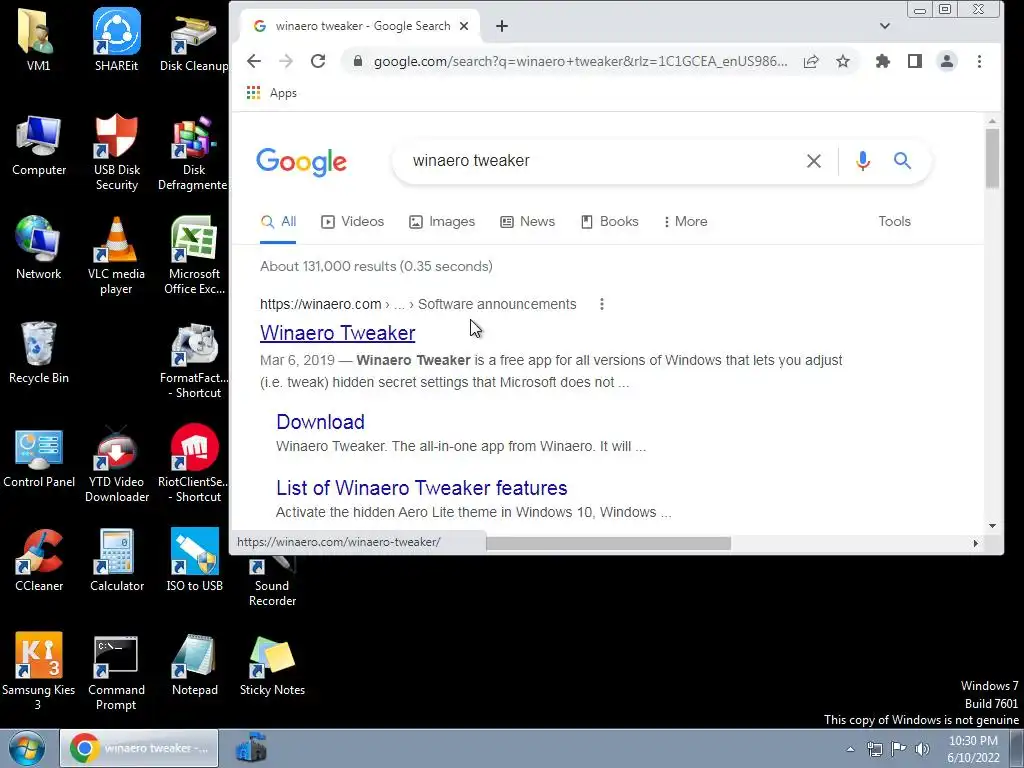Submit search with the magnifier icon
Image resolution: width=1024 pixels, height=768 pixels.
[903, 161]
